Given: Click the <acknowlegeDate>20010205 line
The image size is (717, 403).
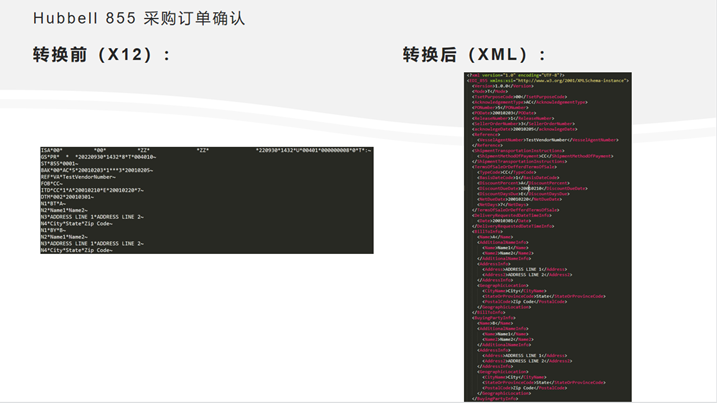Looking at the screenshot, I should coord(524,129).
